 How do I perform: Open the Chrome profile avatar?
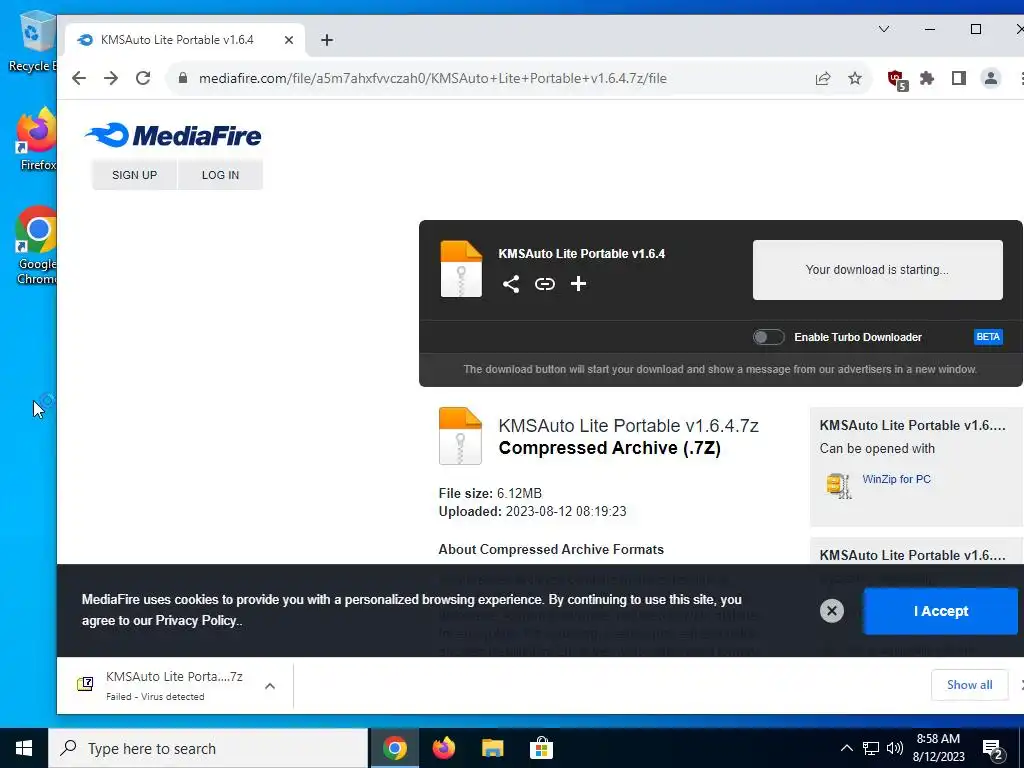click(991, 78)
